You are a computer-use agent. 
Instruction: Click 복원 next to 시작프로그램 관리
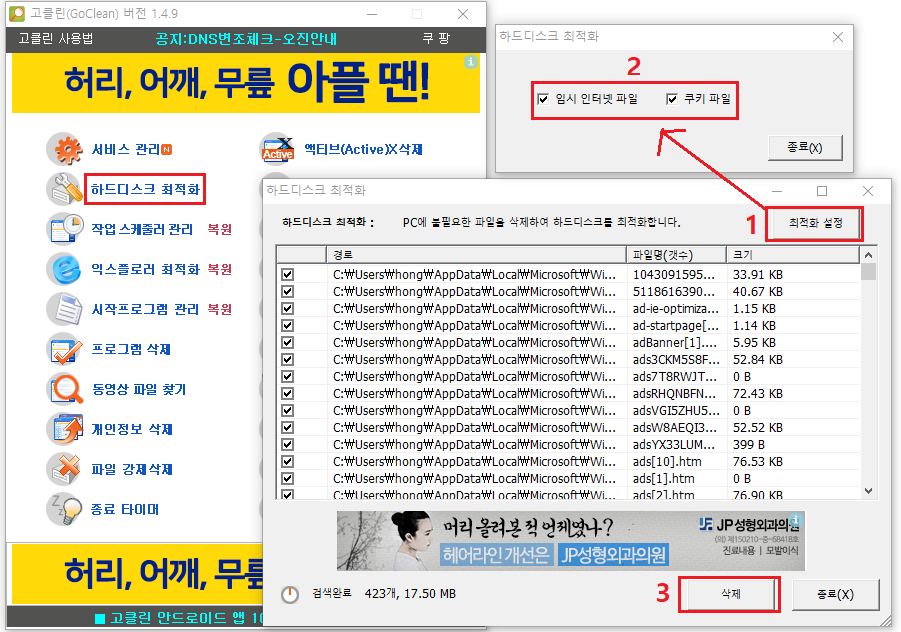pos(220,310)
